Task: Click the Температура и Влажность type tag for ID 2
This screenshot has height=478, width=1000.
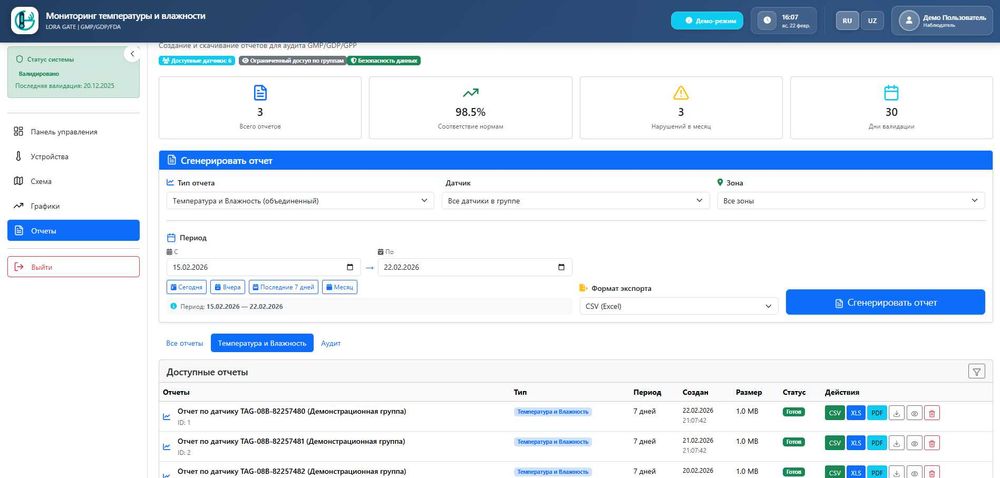Action: [x=553, y=442]
